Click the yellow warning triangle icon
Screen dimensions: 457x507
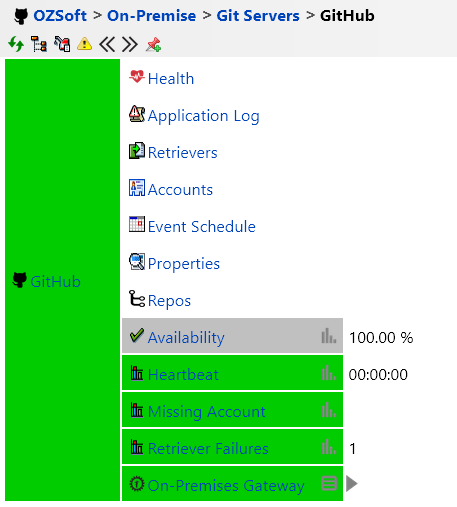pos(84,44)
